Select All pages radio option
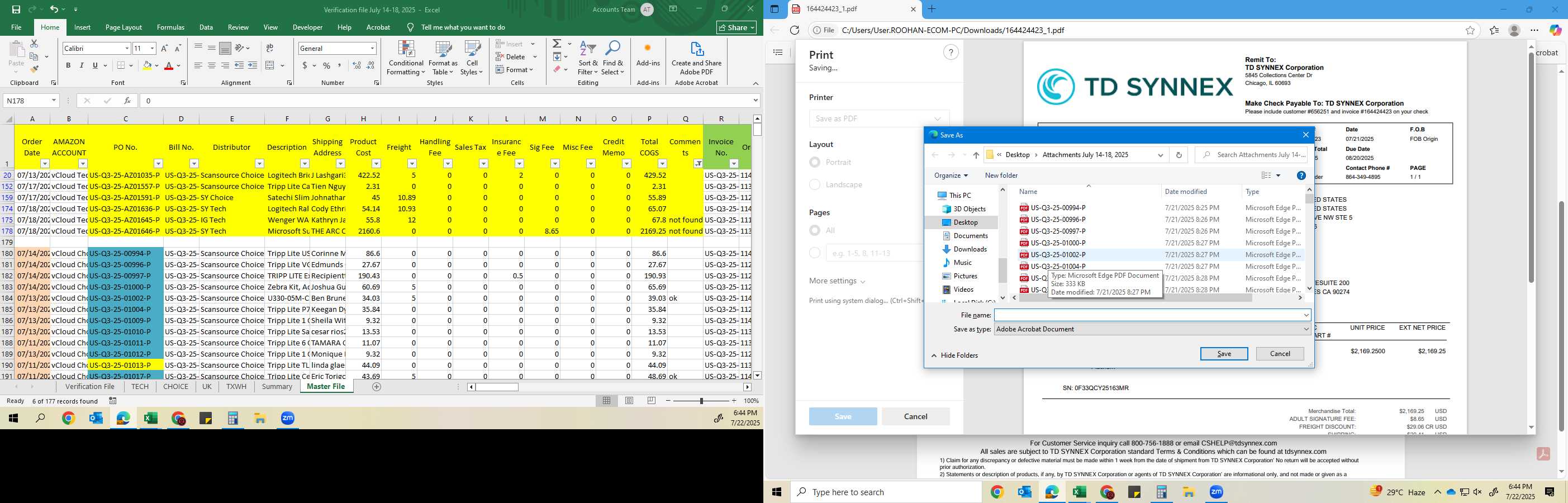Image resolution: width=1568 pixels, height=503 pixels. tap(814, 230)
